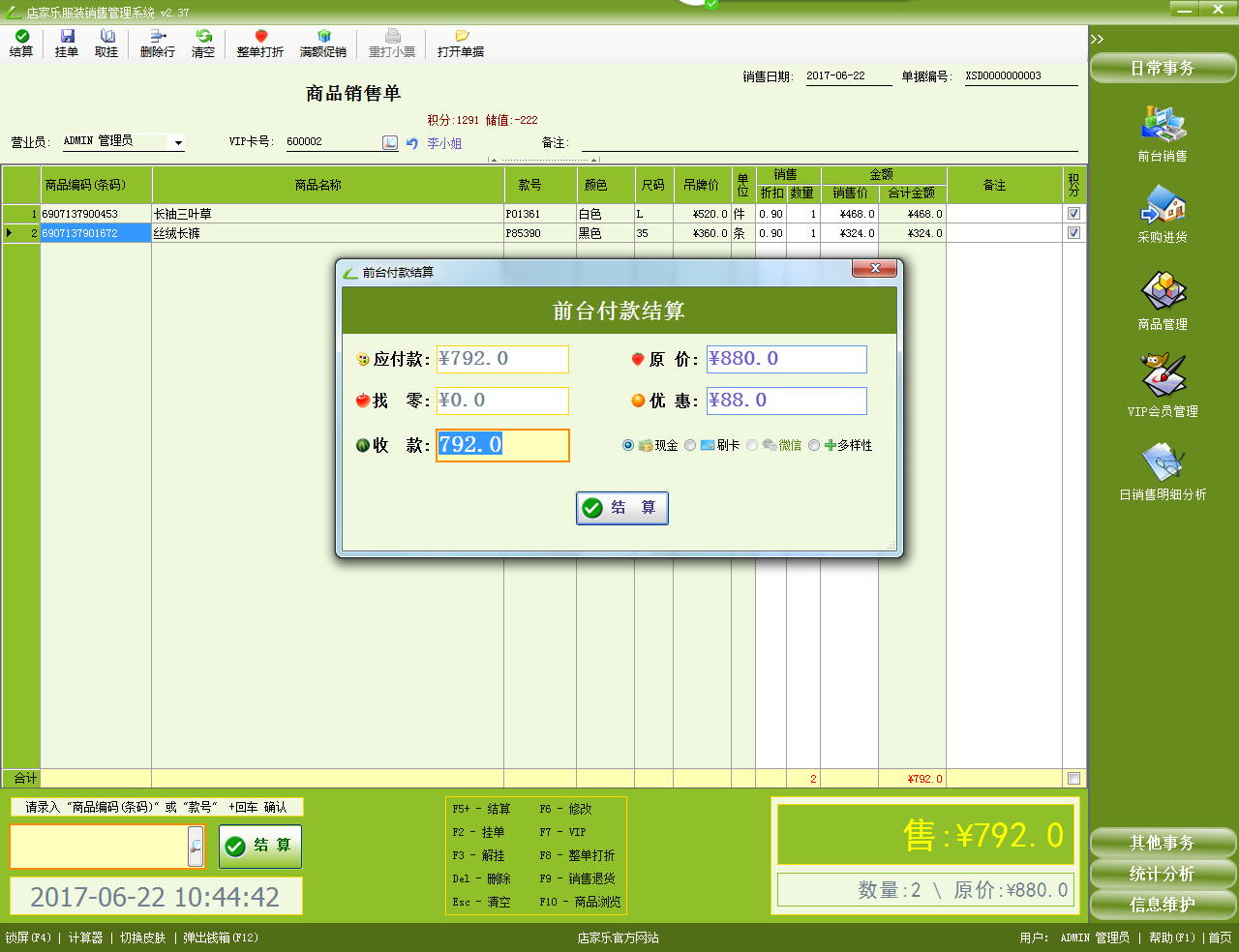Open the VIP会员管理 icon
The width and height of the screenshot is (1239, 952).
pyautogui.click(x=1163, y=377)
